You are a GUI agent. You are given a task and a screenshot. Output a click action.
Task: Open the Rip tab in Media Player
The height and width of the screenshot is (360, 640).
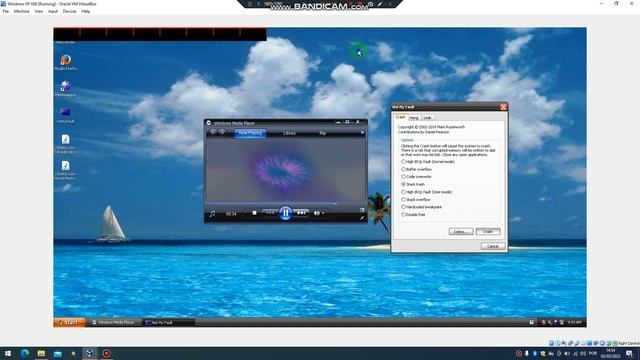click(322, 133)
